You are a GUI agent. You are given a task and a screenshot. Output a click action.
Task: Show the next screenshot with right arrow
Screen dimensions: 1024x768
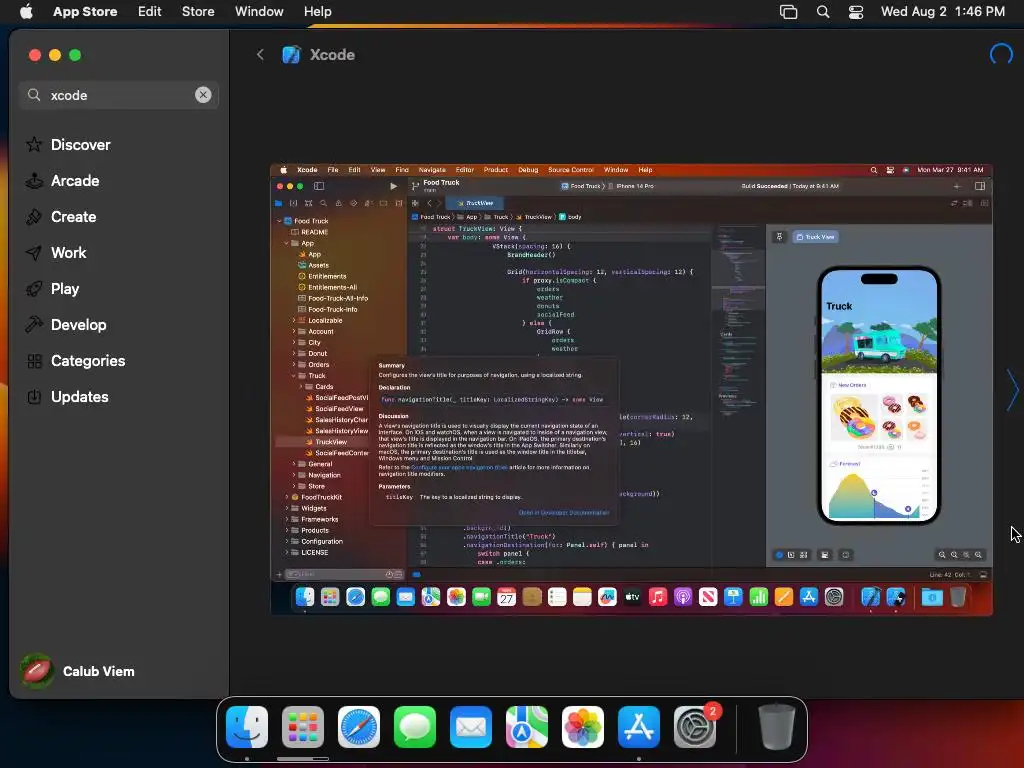point(1013,390)
